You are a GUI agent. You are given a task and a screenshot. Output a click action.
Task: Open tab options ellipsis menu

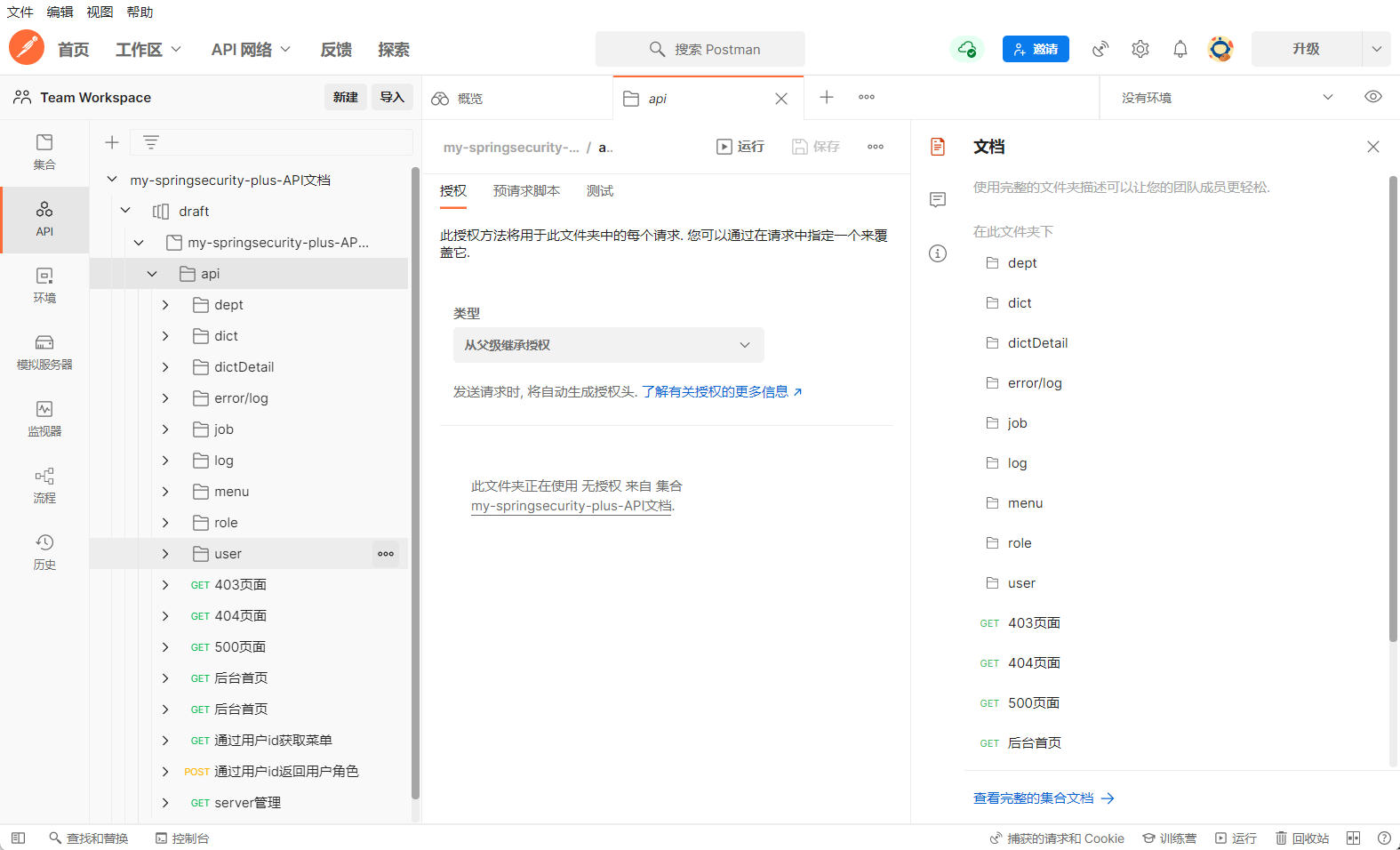(867, 97)
